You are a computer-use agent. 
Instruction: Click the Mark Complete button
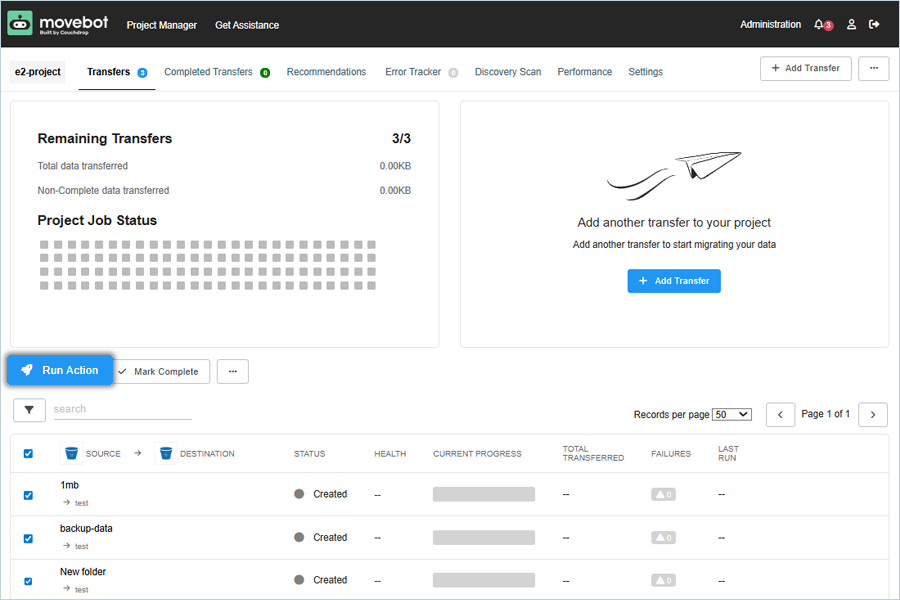(160, 371)
